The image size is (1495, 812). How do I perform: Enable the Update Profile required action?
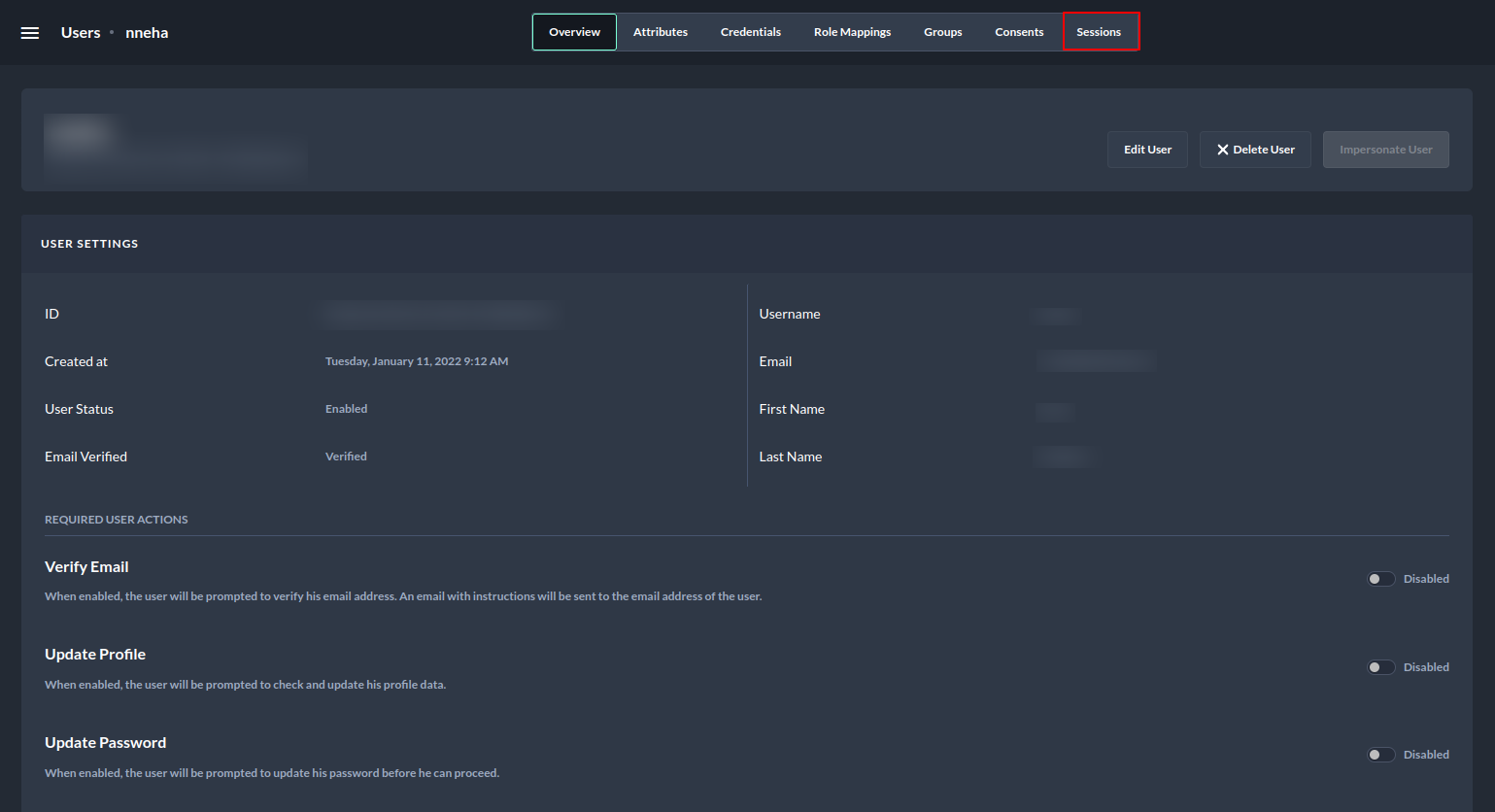(x=1380, y=667)
